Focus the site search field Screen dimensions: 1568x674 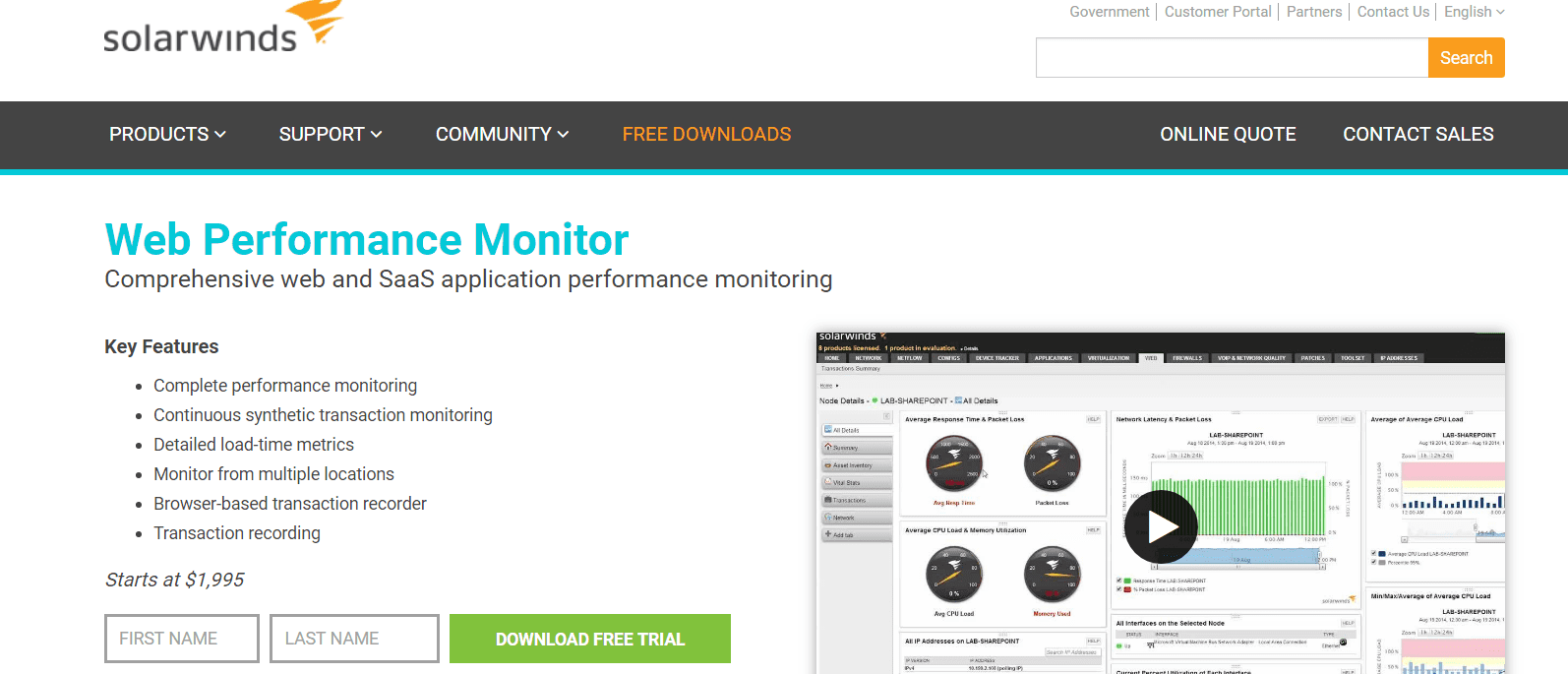coord(1232,58)
